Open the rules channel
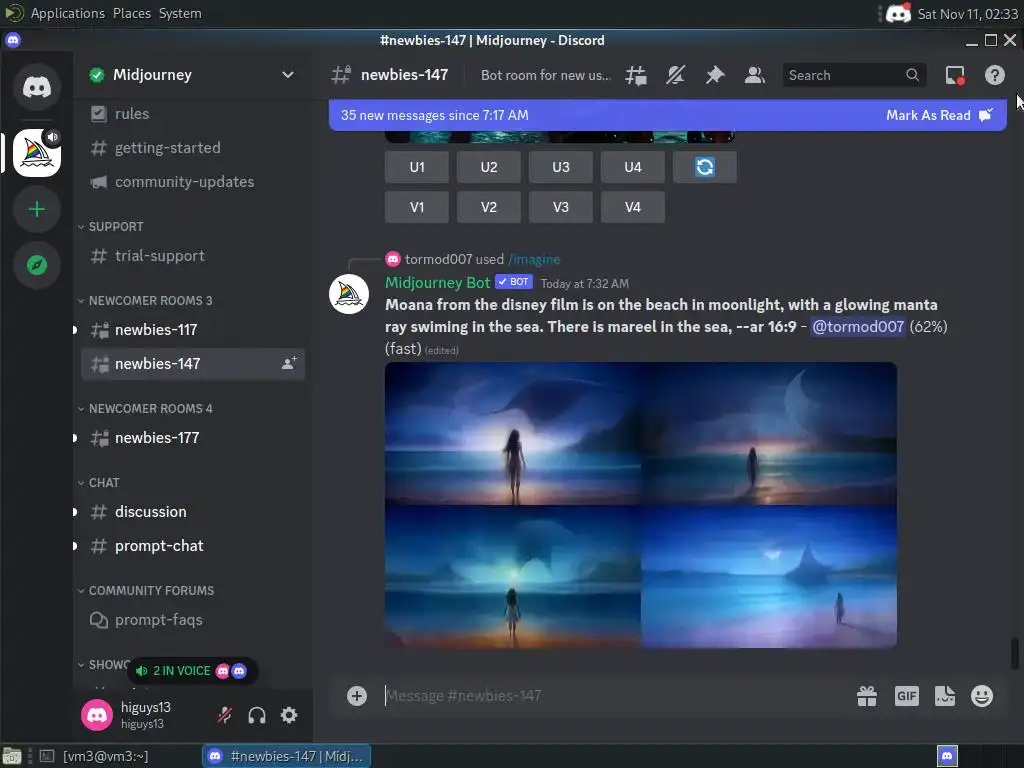This screenshot has width=1024, height=768. [x=193, y=114]
